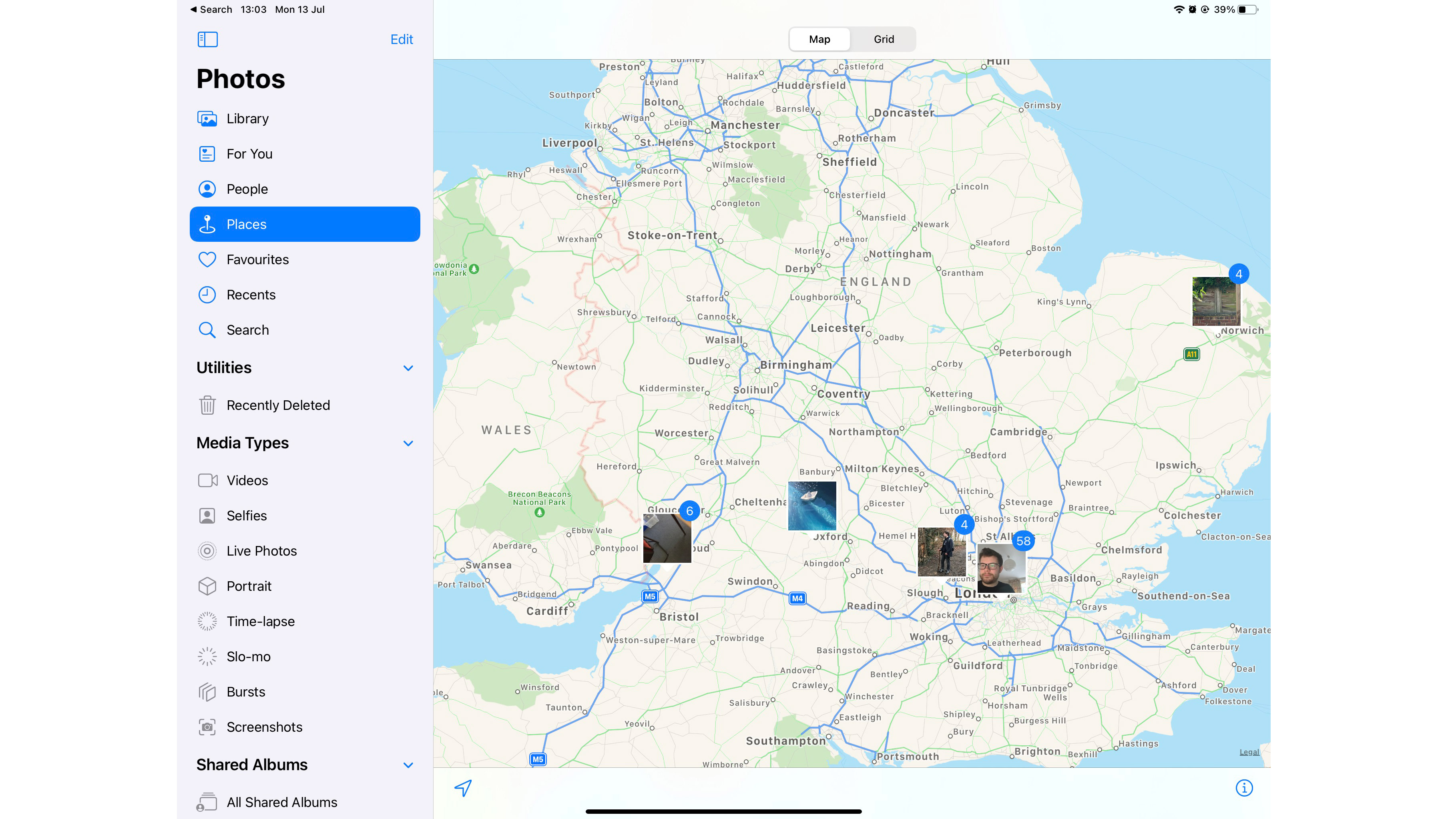Collapse the Shared Albums section
Image resolution: width=1456 pixels, height=819 pixels.
pyautogui.click(x=408, y=765)
